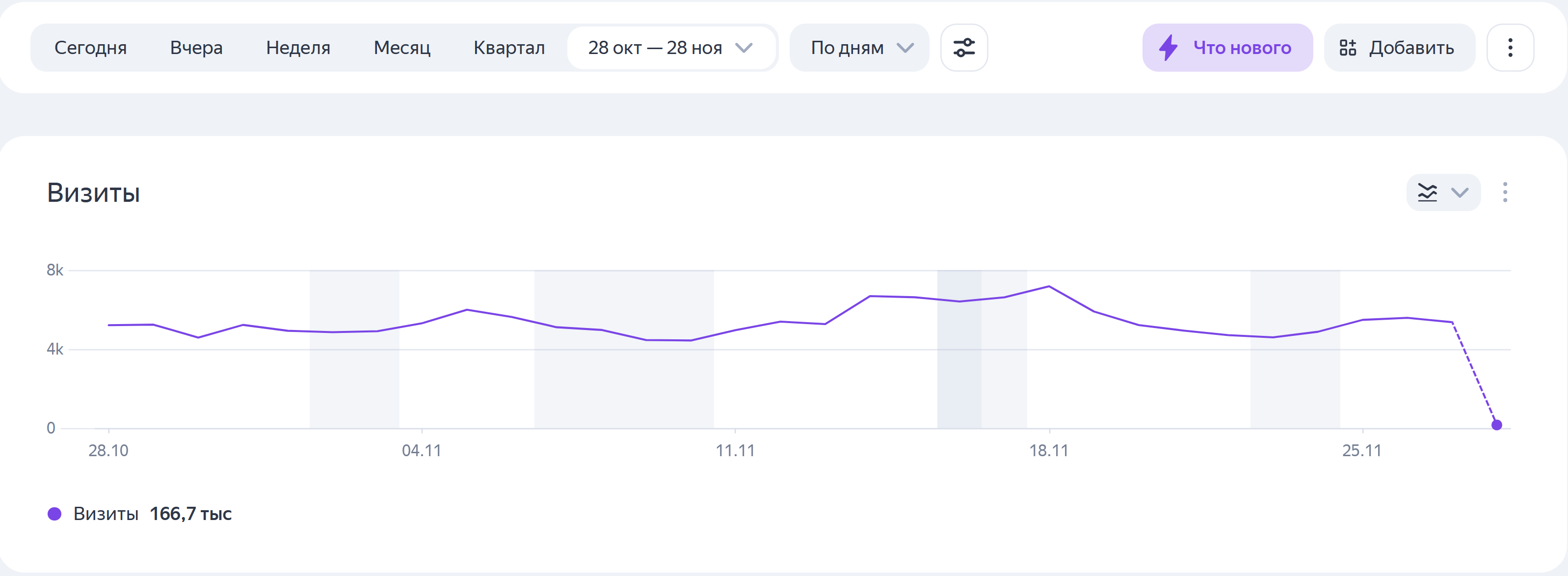Expand the chart type chevron arrow

pyautogui.click(x=1460, y=192)
